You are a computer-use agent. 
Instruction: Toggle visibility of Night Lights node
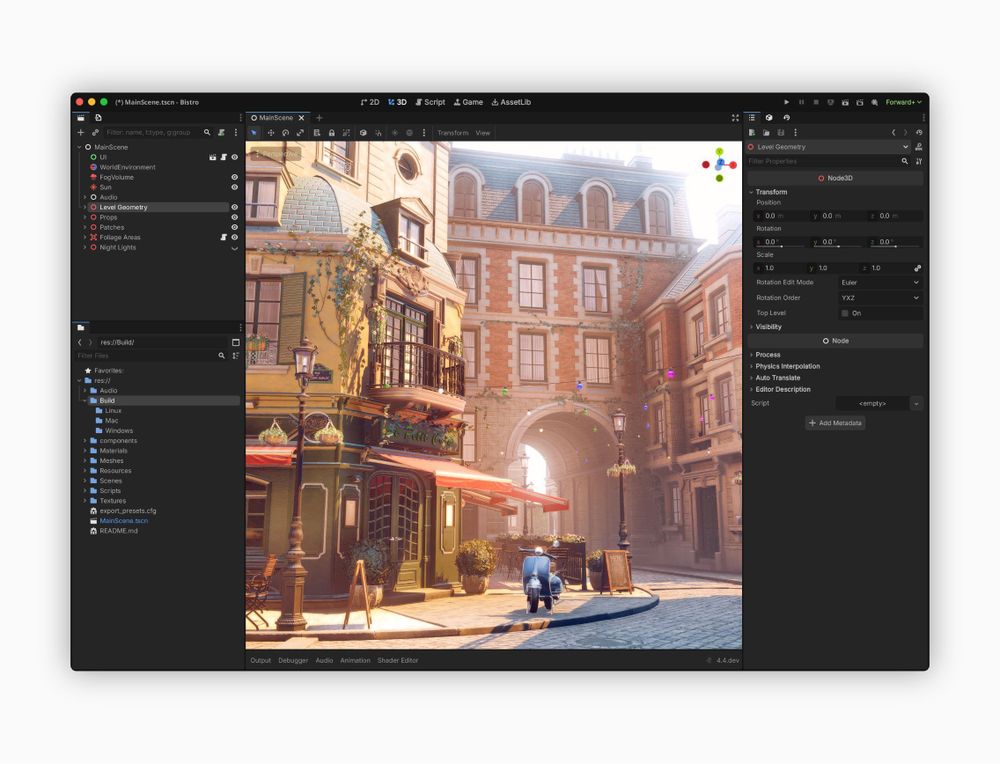[x=235, y=248]
